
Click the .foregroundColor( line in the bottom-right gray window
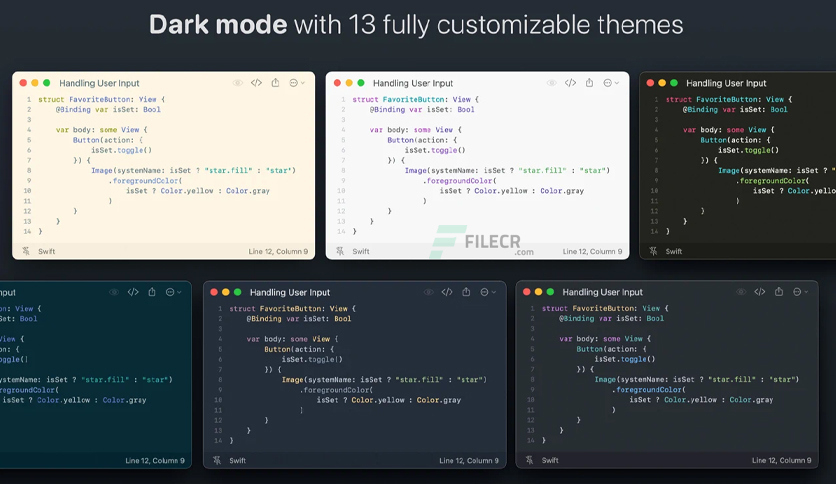click(649, 390)
